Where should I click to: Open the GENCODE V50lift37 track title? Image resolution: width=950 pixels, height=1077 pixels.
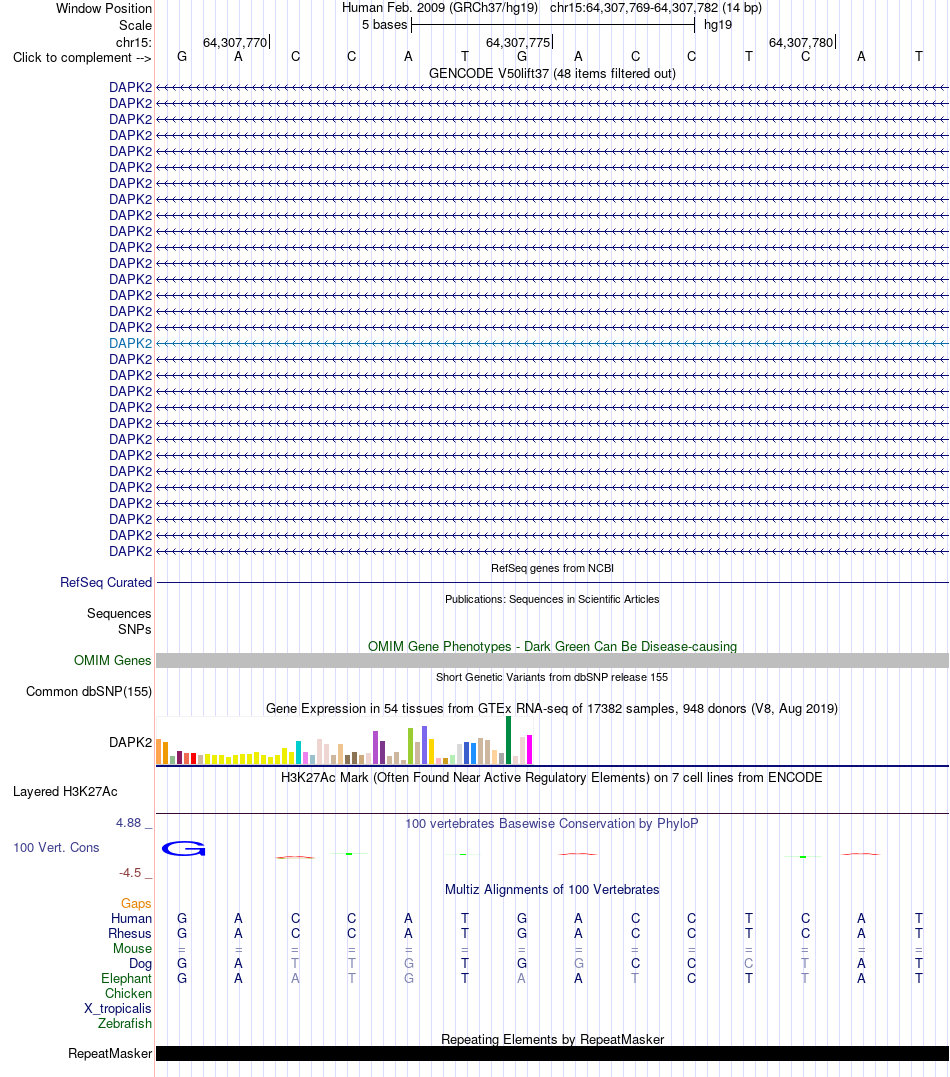pyautogui.click(x=552, y=73)
